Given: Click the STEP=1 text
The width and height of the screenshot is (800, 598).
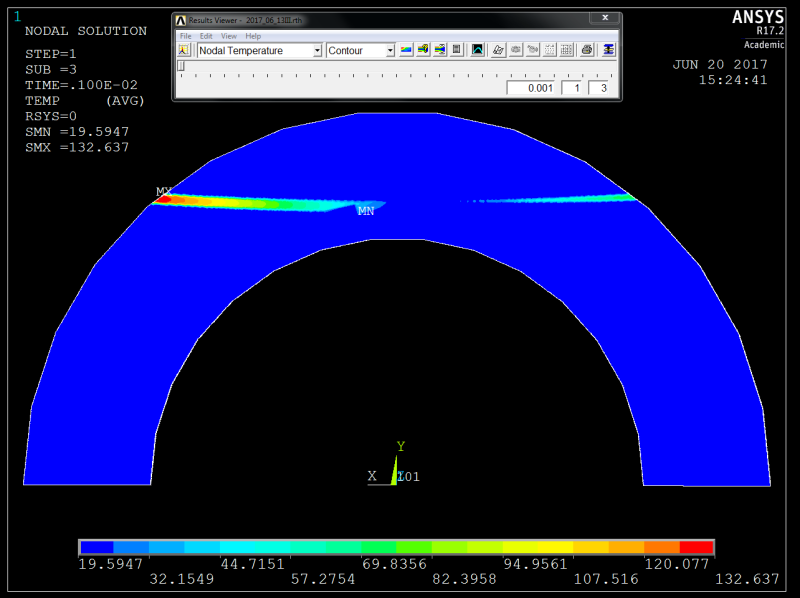Looking at the screenshot, I should click(x=51, y=54).
